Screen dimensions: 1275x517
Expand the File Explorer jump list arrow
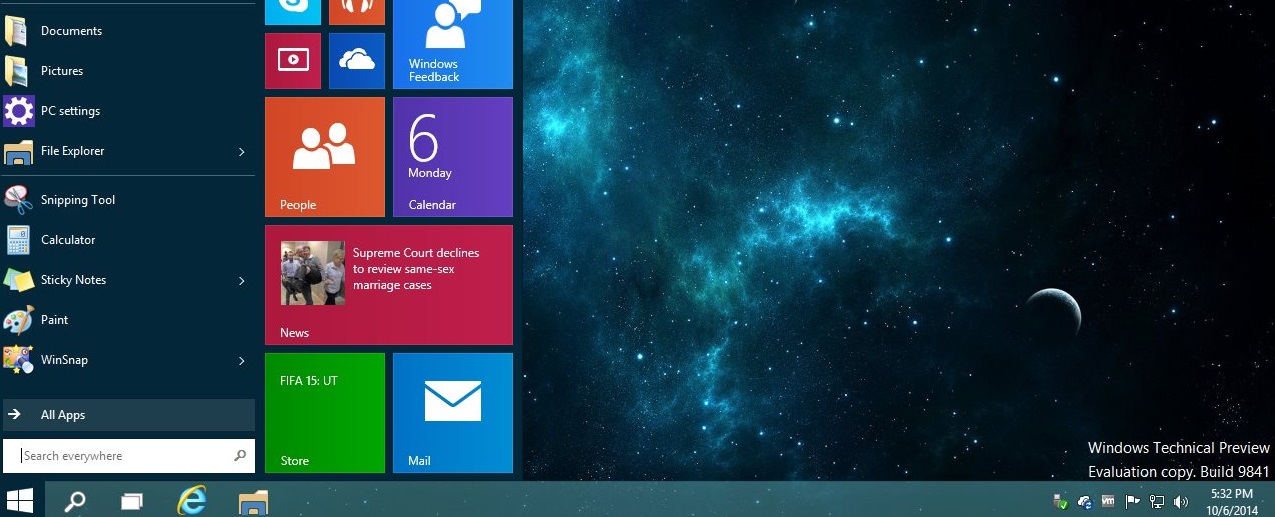241,152
